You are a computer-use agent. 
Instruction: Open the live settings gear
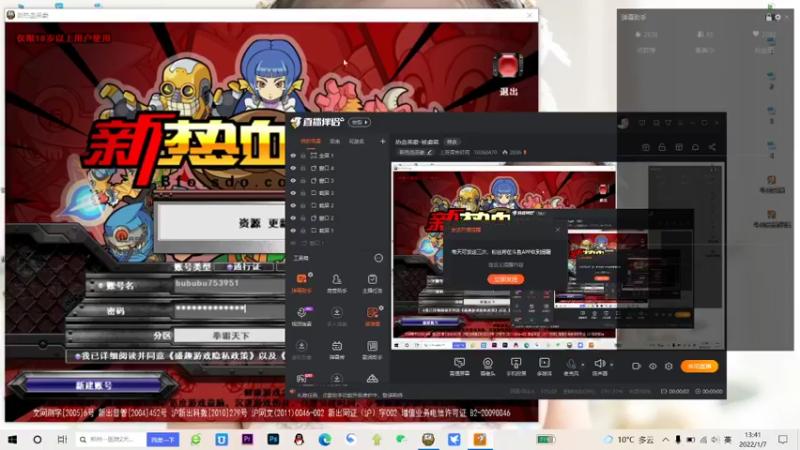pyautogui.click(x=669, y=366)
